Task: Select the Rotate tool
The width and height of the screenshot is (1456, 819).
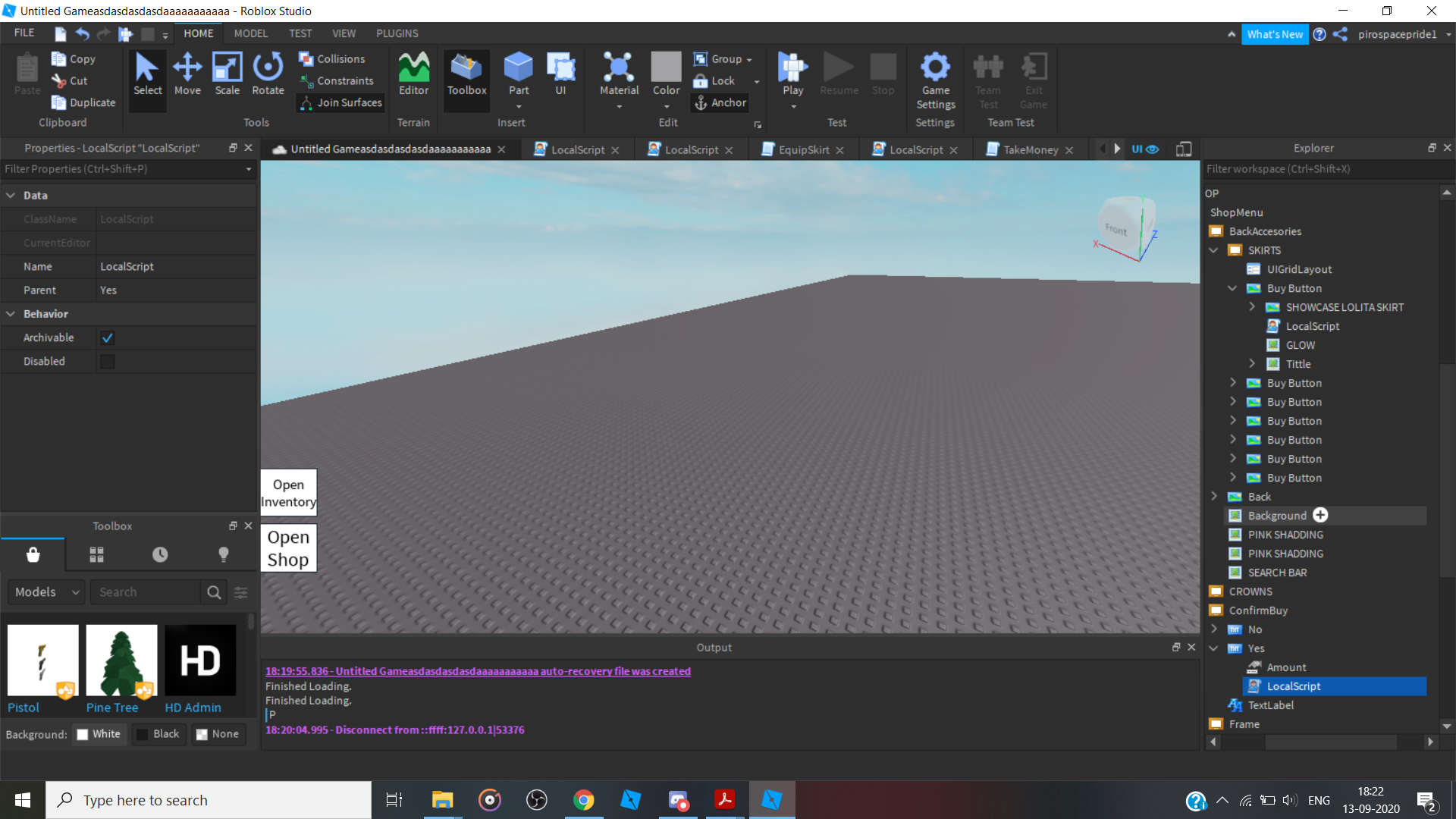Action: tap(268, 74)
